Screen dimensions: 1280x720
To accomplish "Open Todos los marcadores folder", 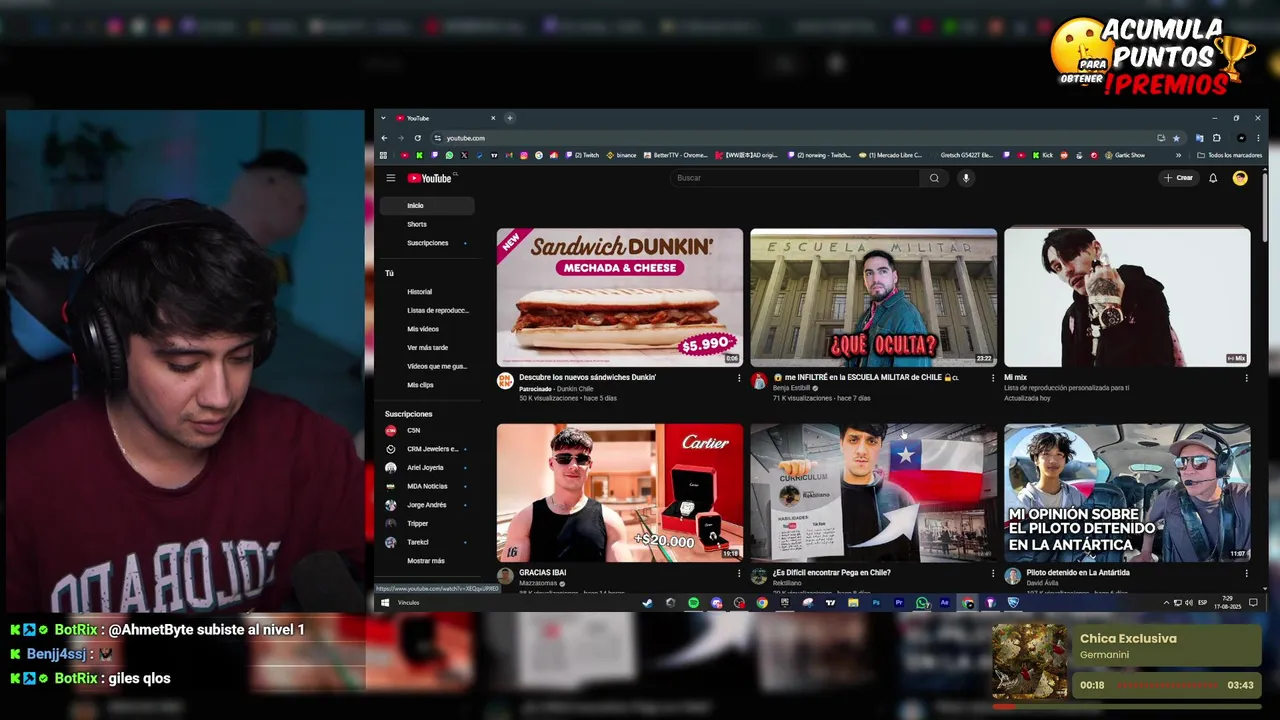I will 1229,155.
